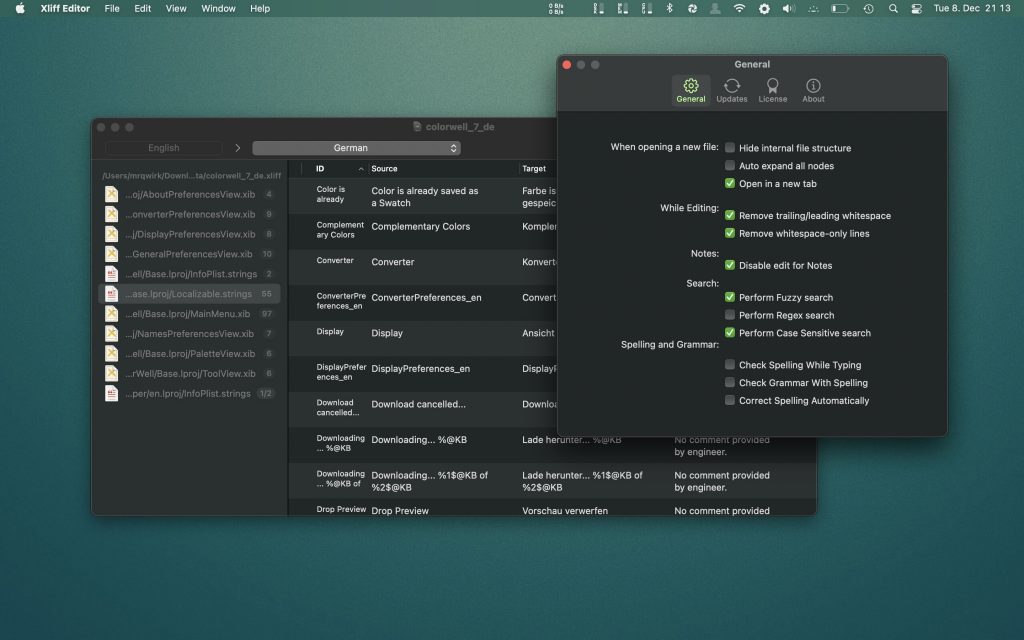Enable Perform Regex search

(730, 314)
